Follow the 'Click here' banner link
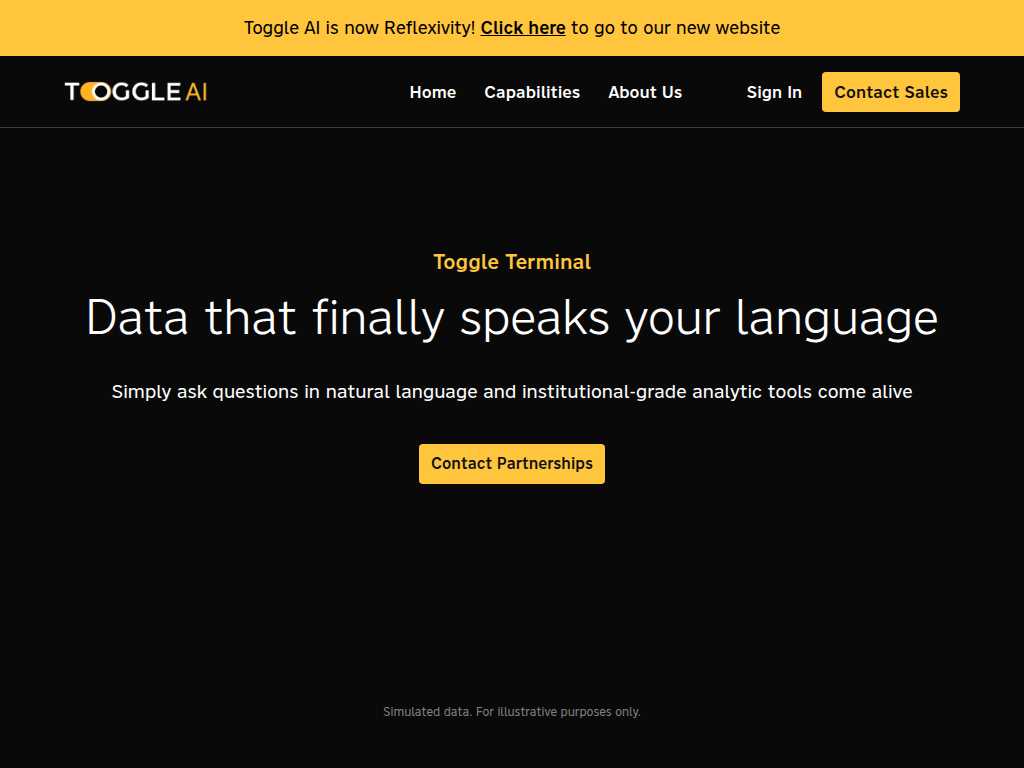The height and width of the screenshot is (768, 1024). coord(523,28)
